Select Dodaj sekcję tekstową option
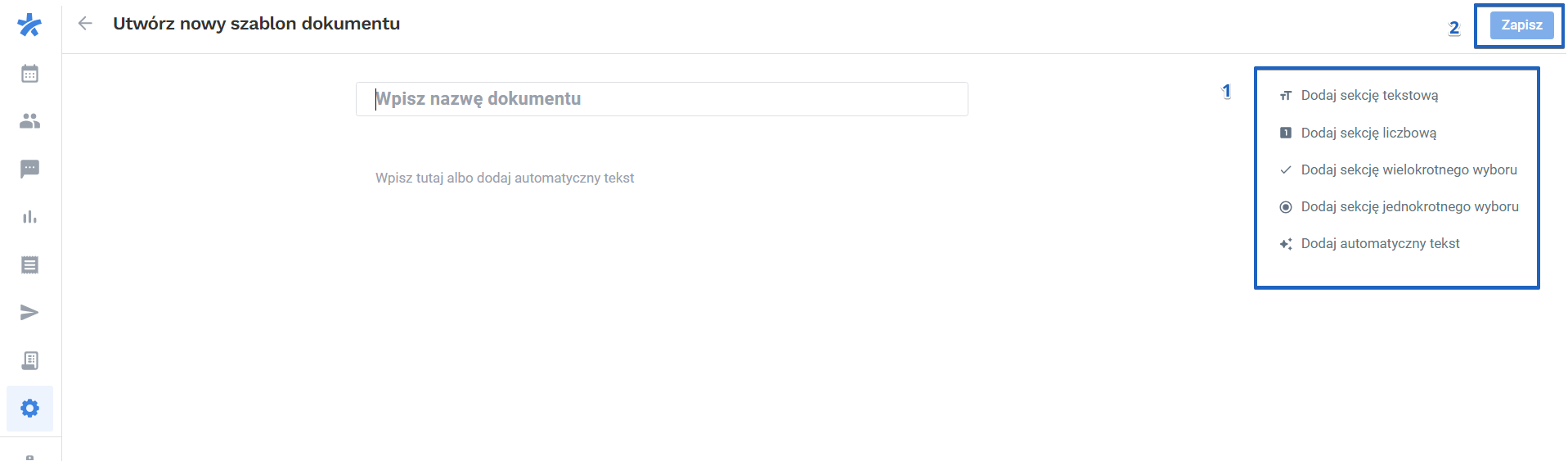1568x461 pixels. coord(1369,96)
